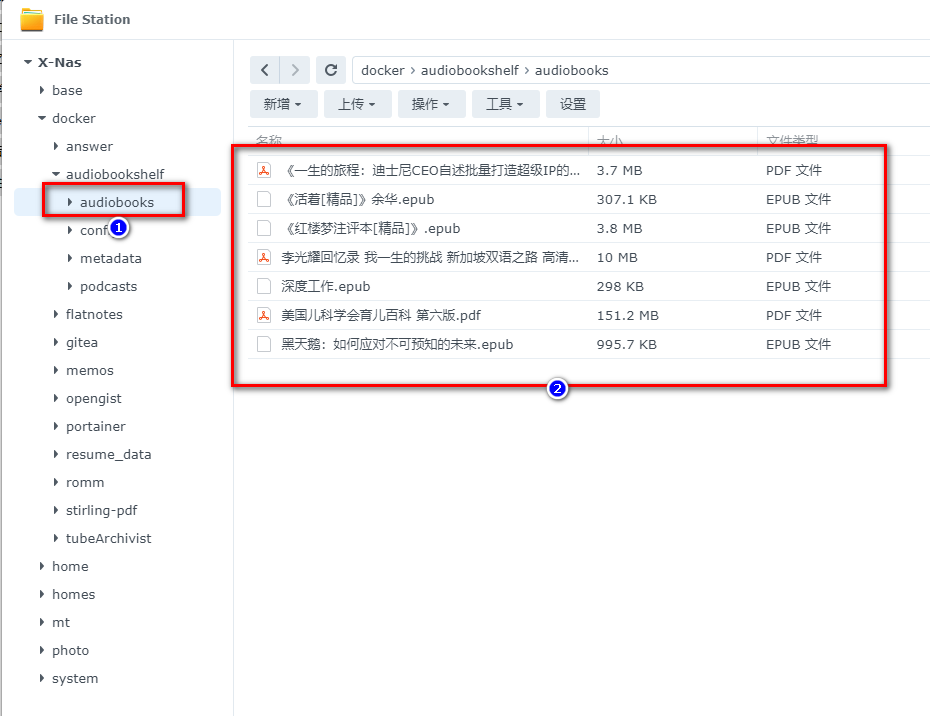The image size is (930, 716).
Task: Click PDF icon of 李光耀回忆录 file
Action: click(x=264, y=258)
